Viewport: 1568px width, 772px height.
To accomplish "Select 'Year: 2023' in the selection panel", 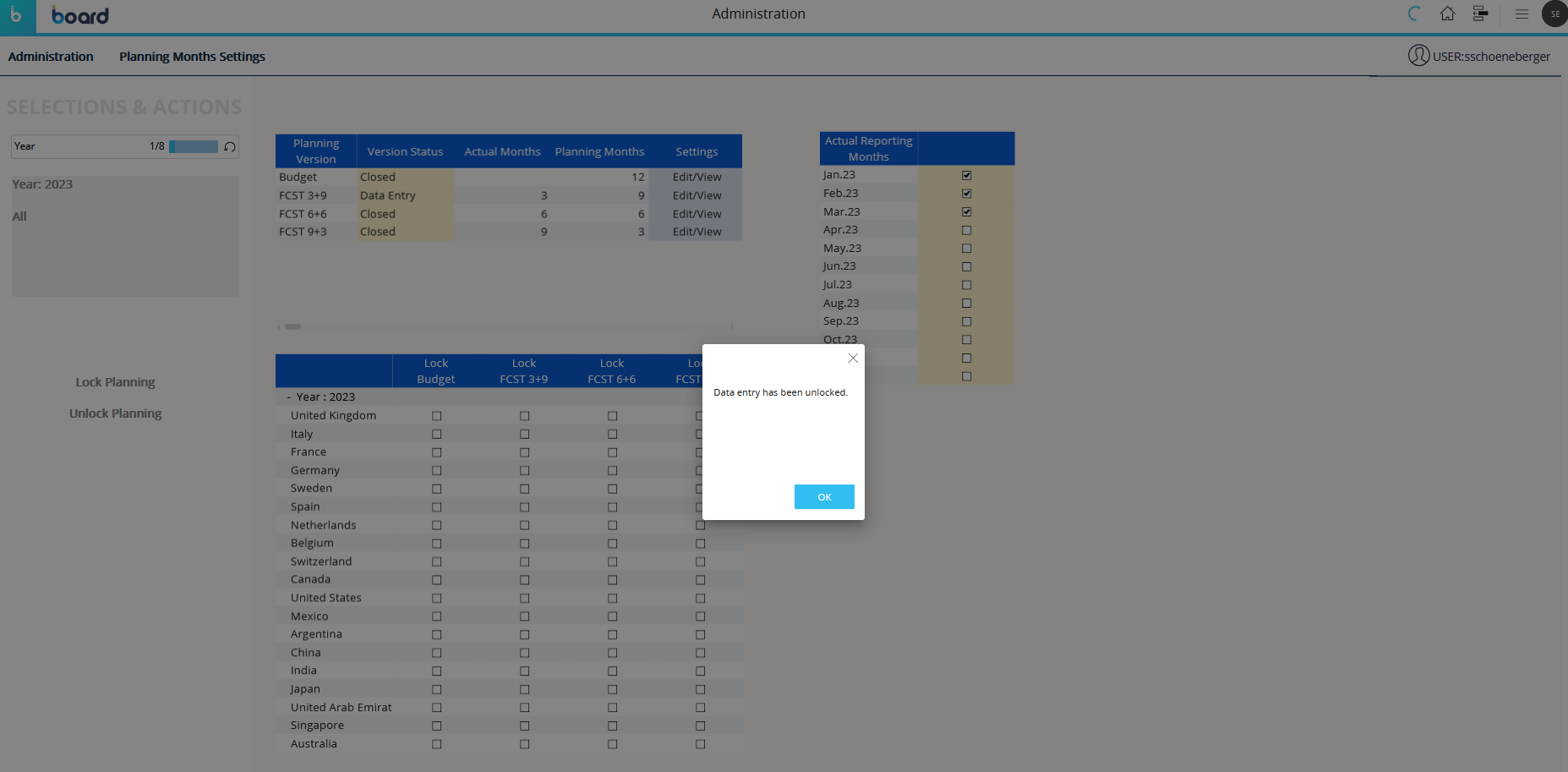I will click(42, 184).
